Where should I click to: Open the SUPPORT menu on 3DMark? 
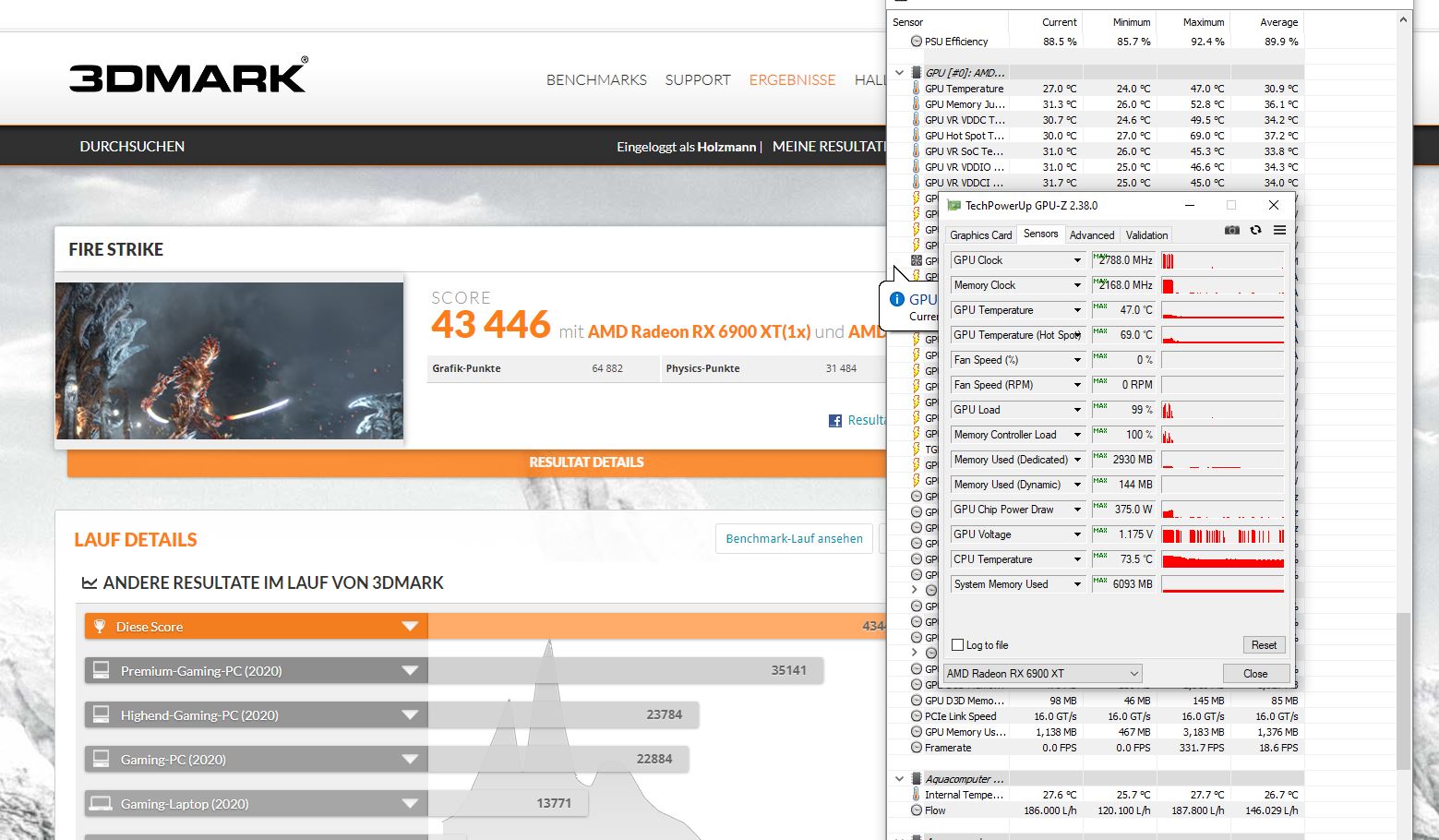click(698, 80)
